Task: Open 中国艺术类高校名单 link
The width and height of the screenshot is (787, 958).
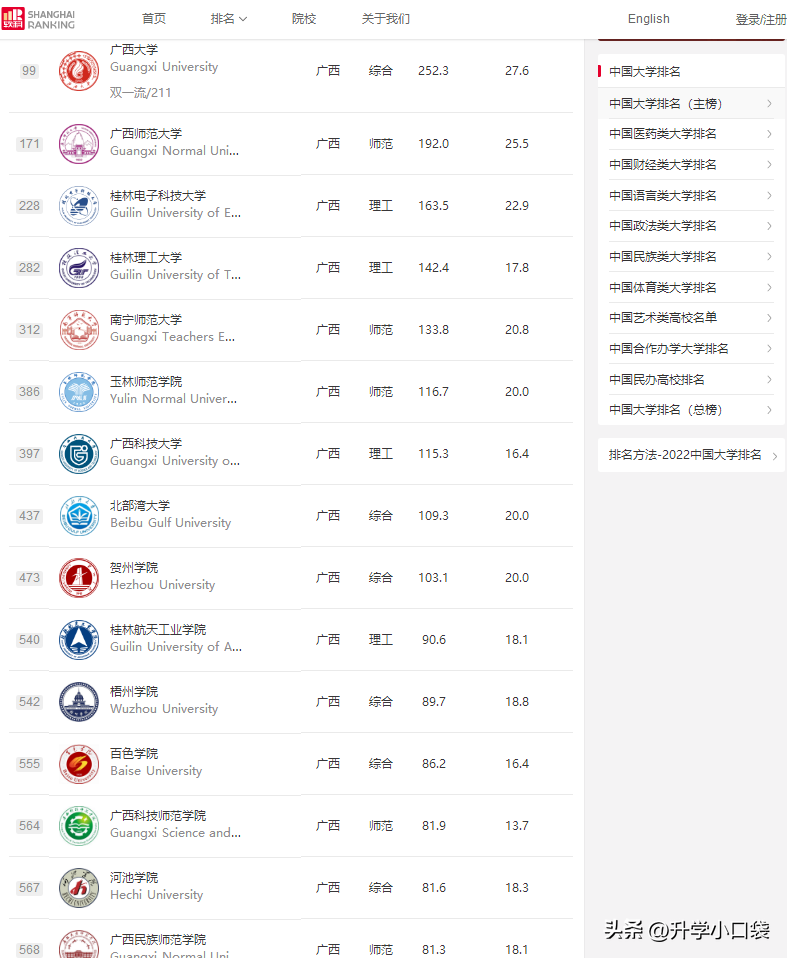Action: (x=663, y=318)
